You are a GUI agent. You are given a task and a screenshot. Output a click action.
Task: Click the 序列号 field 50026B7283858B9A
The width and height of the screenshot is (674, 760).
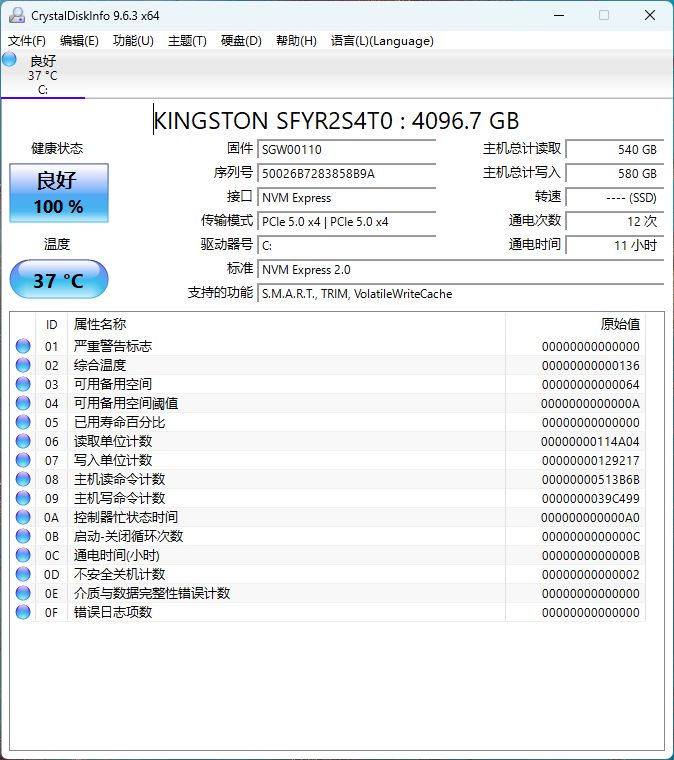[346, 174]
